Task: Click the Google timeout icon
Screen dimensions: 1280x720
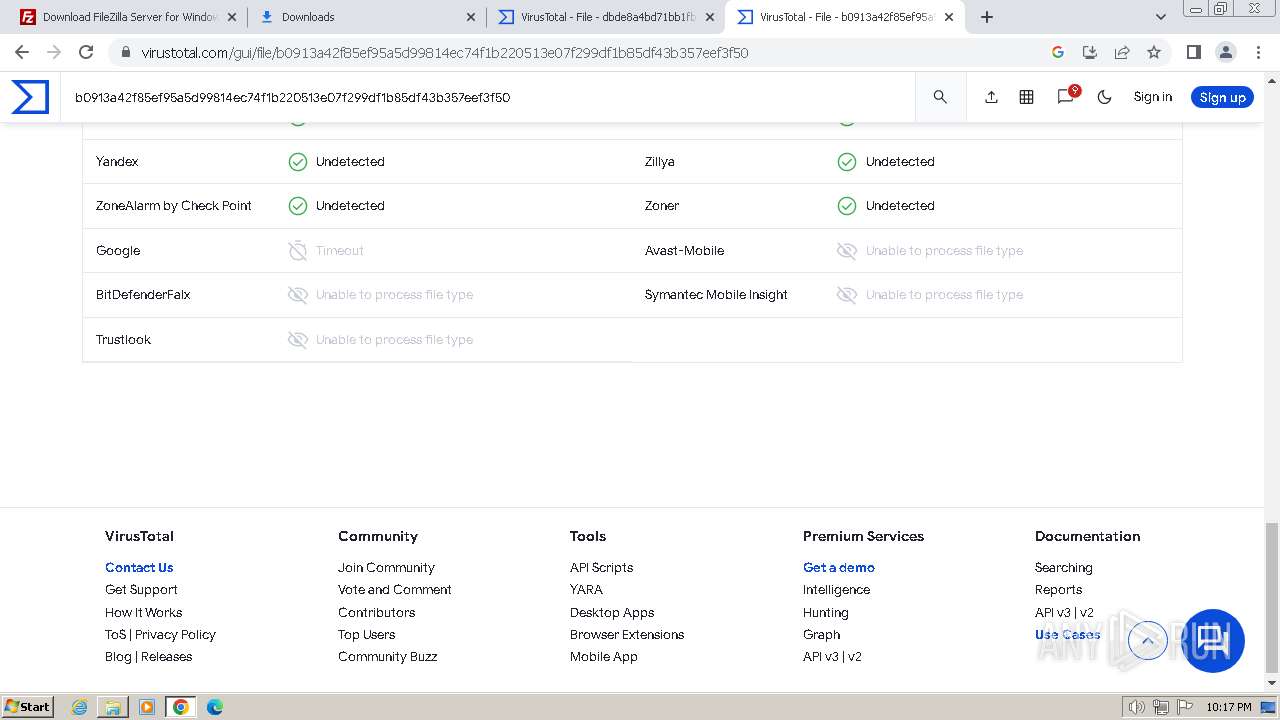Action: (x=298, y=250)
